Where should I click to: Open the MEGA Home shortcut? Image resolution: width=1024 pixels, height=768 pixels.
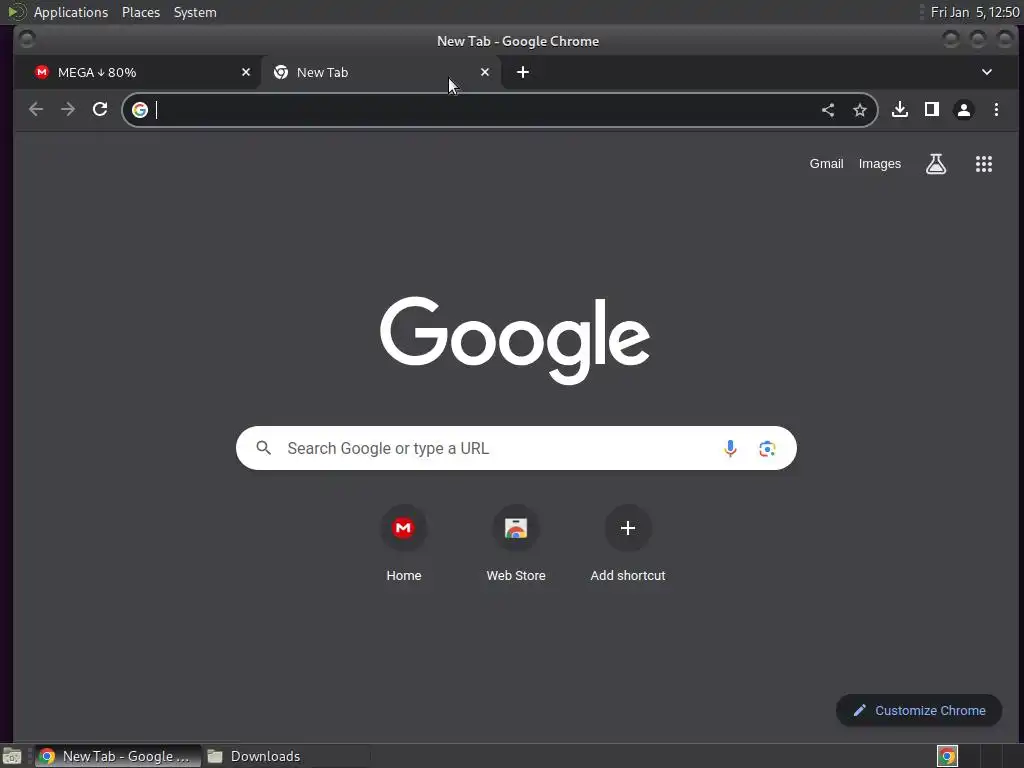click(x=404, y=545)
